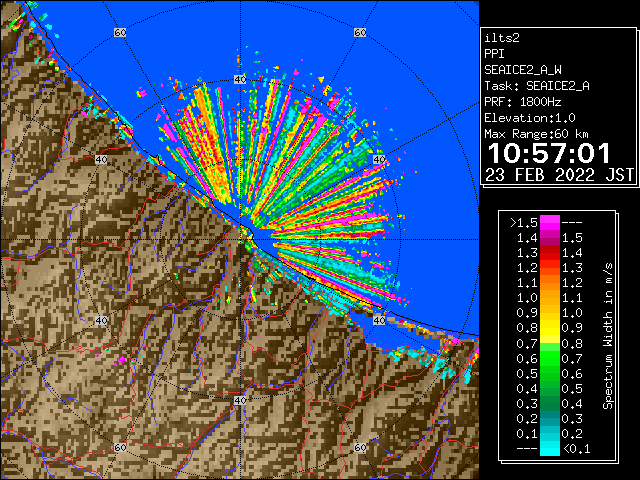Click the radar site at the range rings' center
640x480 pixels.
click(x=240, y=240)
